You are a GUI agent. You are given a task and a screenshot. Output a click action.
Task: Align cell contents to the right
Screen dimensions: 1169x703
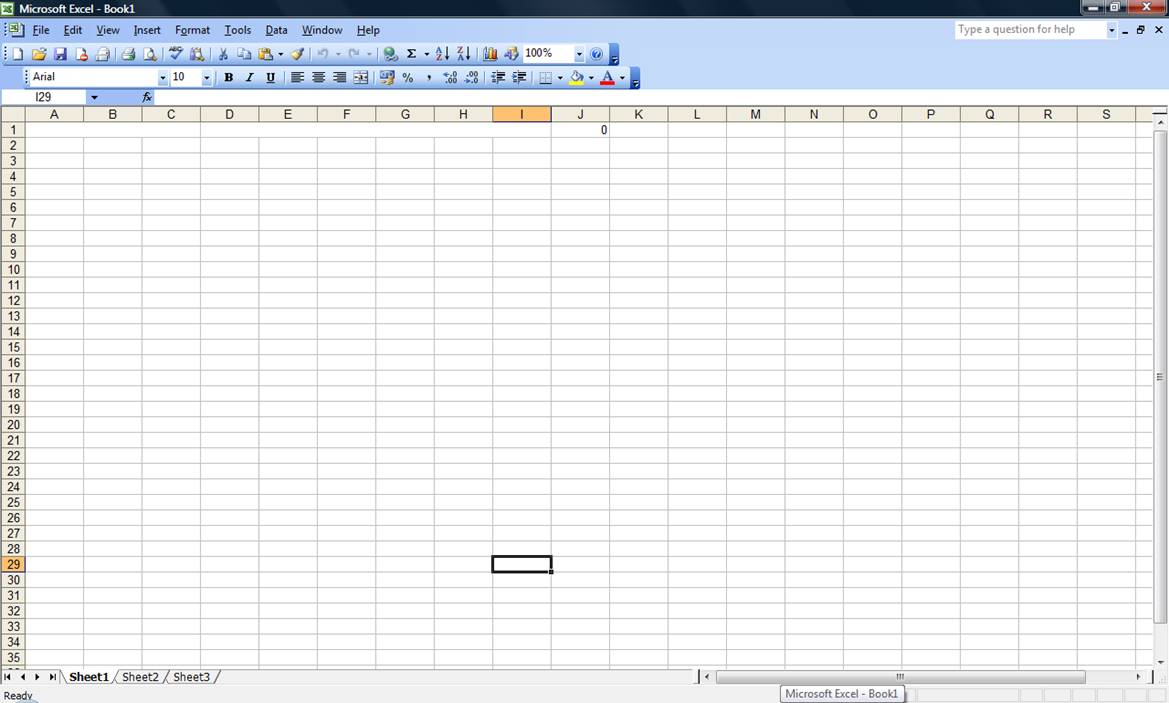click(339, 78)
